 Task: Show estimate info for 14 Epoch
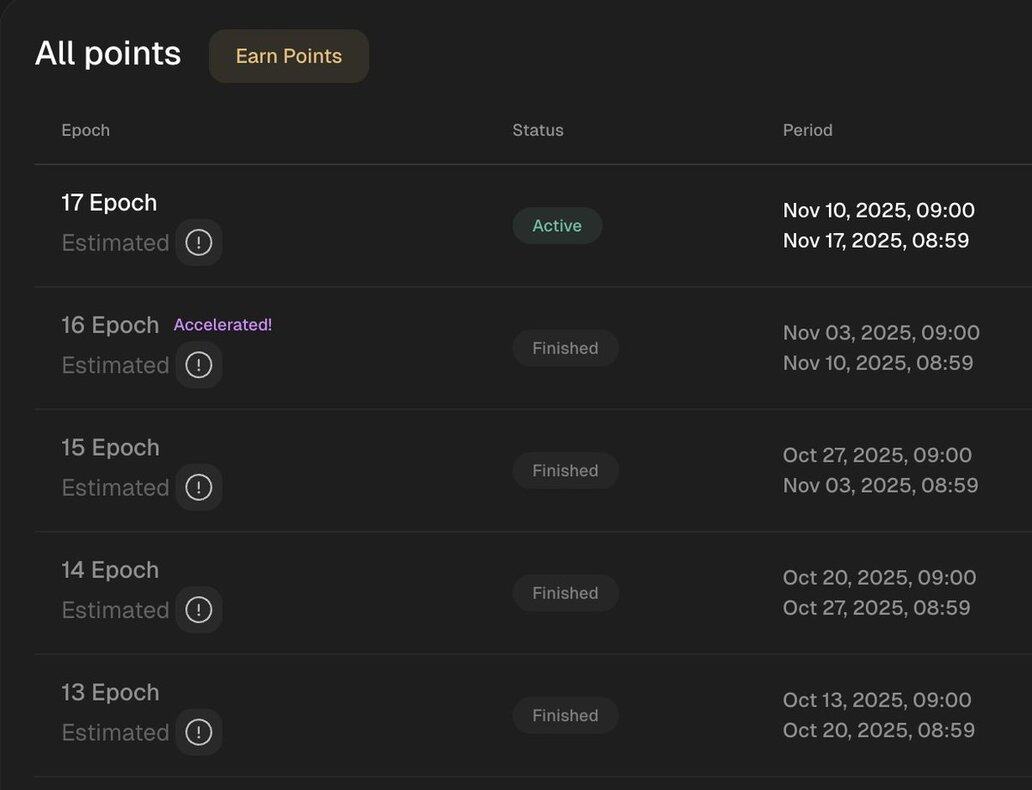coord(199,610)
